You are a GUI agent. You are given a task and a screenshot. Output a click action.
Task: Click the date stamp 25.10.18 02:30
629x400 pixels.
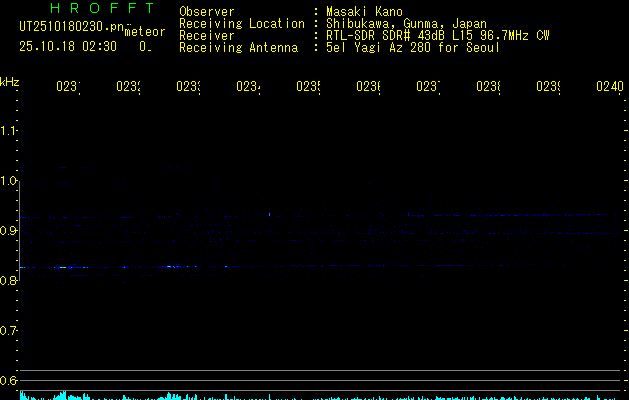click(x=68, y=47)
